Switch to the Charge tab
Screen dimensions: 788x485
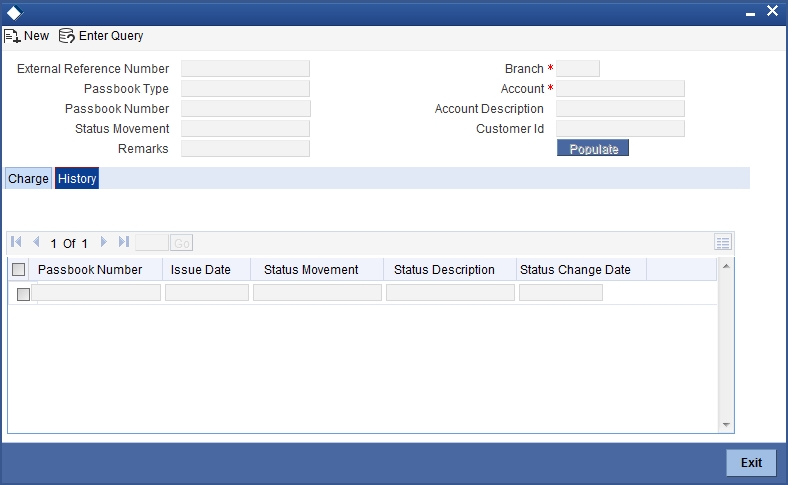[x=28, y=178]
